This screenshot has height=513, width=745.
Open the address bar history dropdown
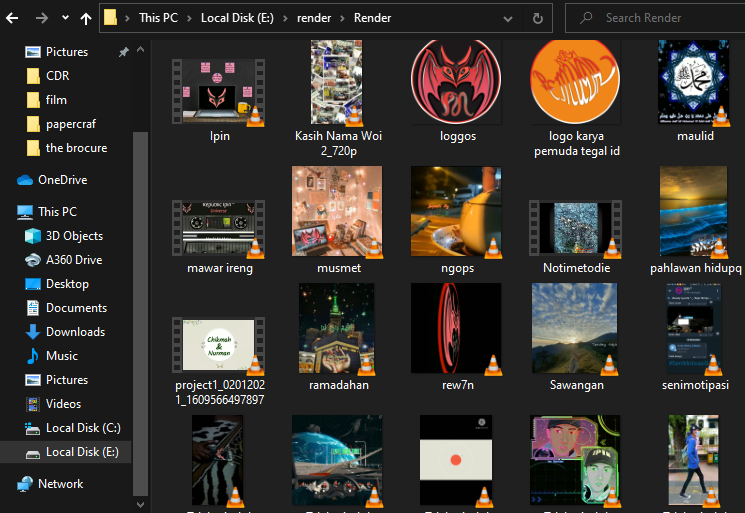click(x=508, y=19)
